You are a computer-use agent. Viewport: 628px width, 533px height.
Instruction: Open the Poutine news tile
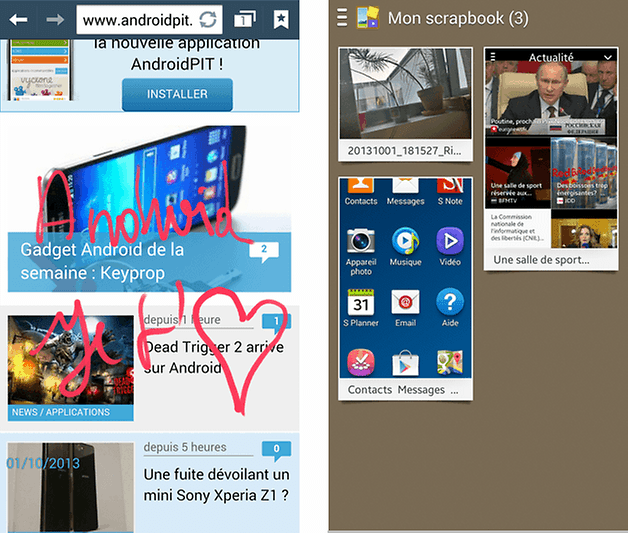[x=551, y=99]
